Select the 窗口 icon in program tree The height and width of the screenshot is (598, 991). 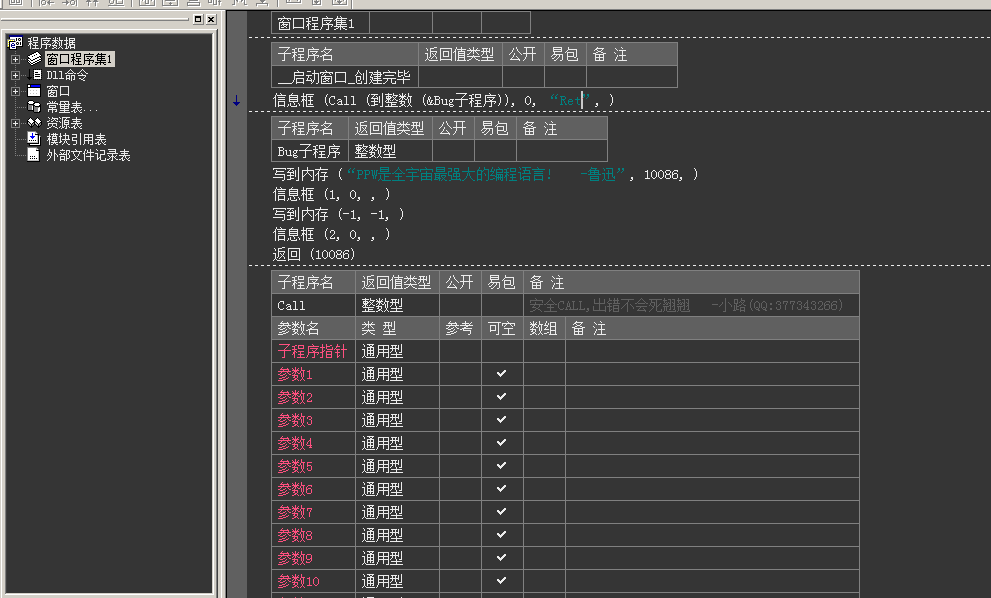point(34,91)
